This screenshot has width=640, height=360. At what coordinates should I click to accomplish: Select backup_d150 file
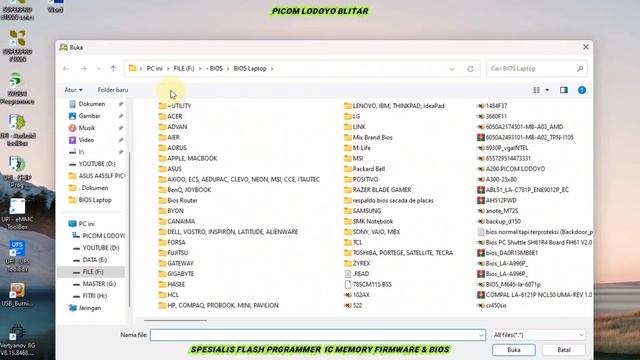[503, 221]
